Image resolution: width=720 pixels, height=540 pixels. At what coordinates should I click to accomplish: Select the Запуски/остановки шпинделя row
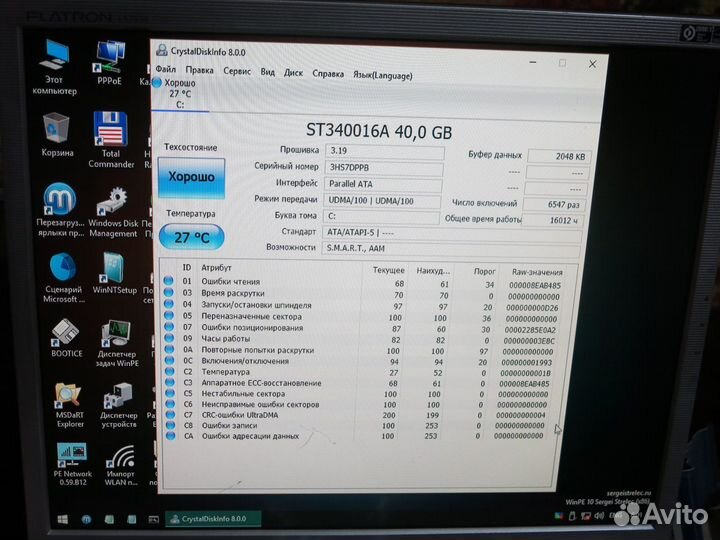pos(362,306)
